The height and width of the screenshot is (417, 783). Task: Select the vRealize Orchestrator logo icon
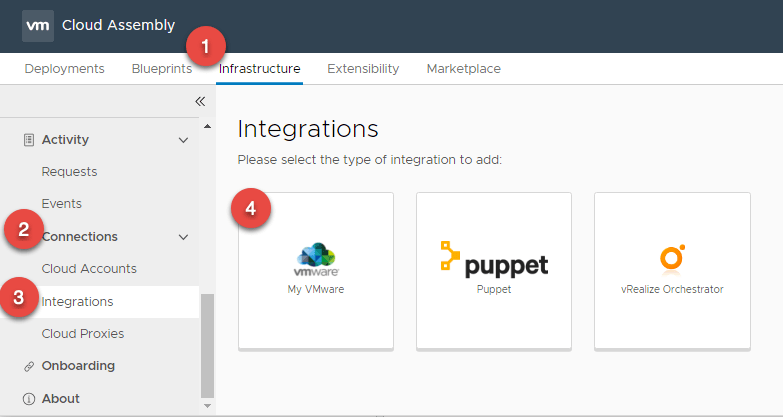pos(671,259)
